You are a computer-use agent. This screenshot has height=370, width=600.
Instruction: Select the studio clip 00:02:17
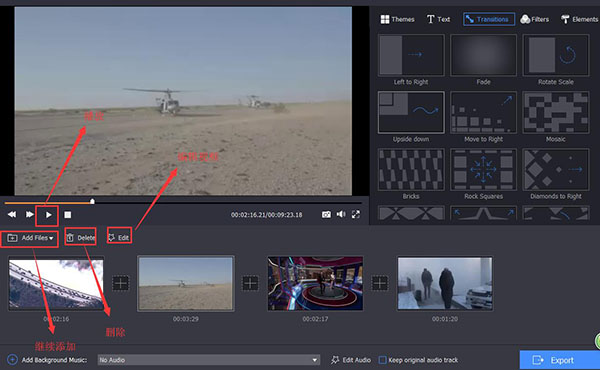pyautogui.click(x=315, y=284)
